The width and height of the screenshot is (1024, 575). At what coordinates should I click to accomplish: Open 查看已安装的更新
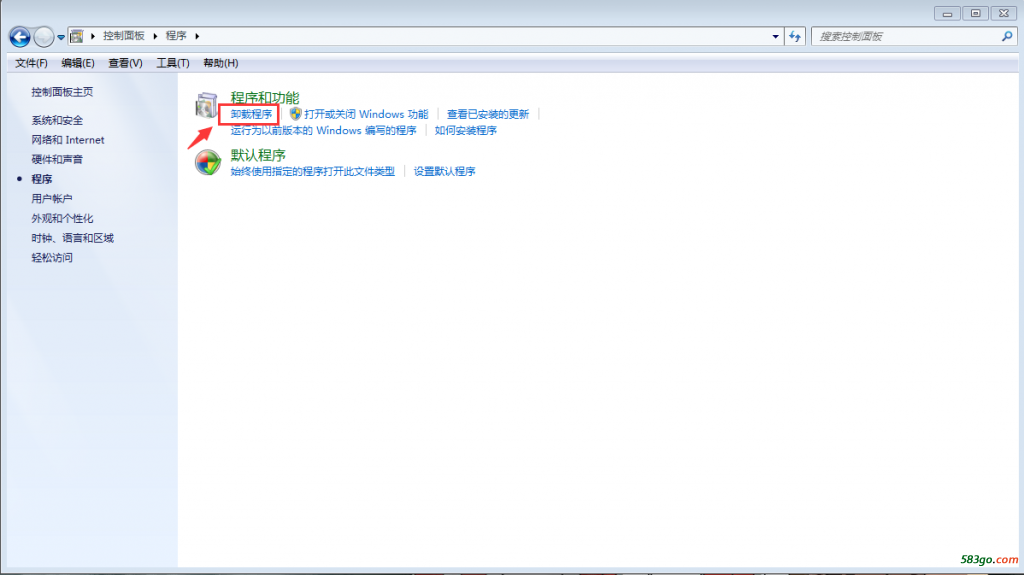488,114
